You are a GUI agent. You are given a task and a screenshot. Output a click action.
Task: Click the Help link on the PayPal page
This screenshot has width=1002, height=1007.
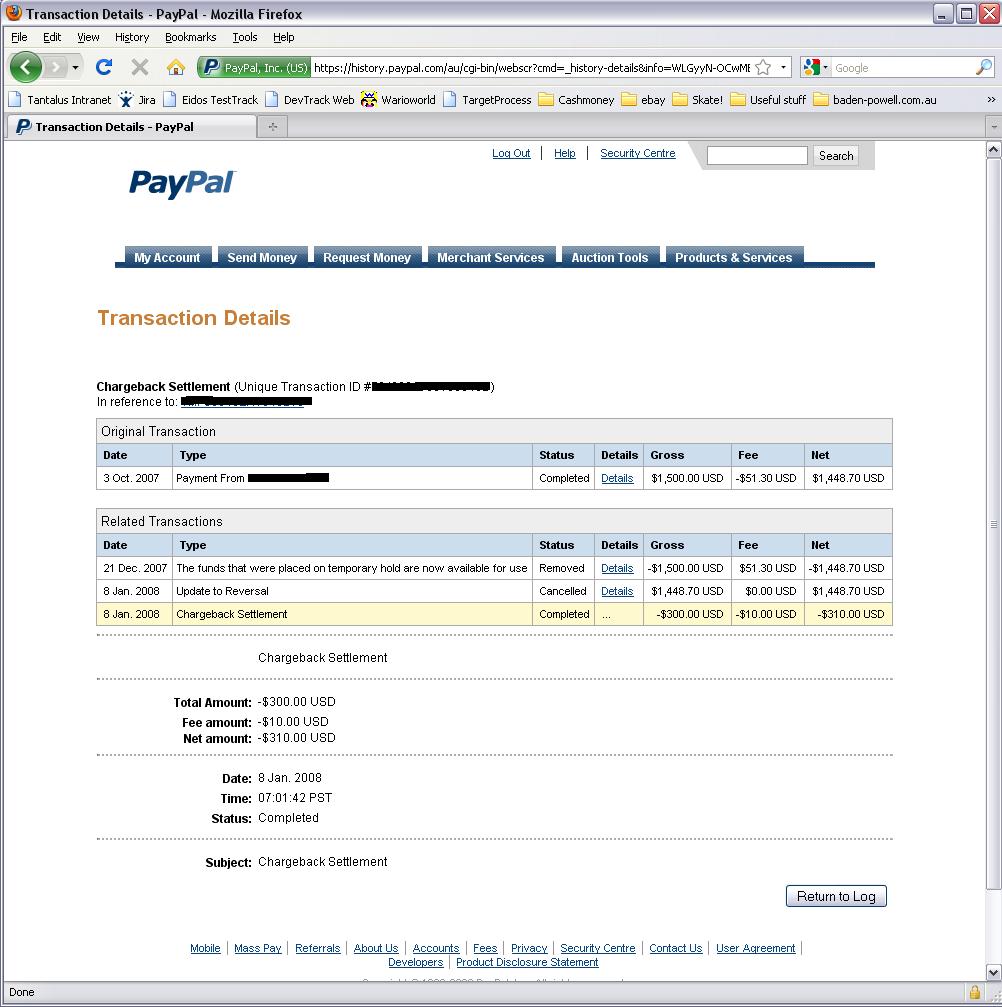click(x=565, y=153)
